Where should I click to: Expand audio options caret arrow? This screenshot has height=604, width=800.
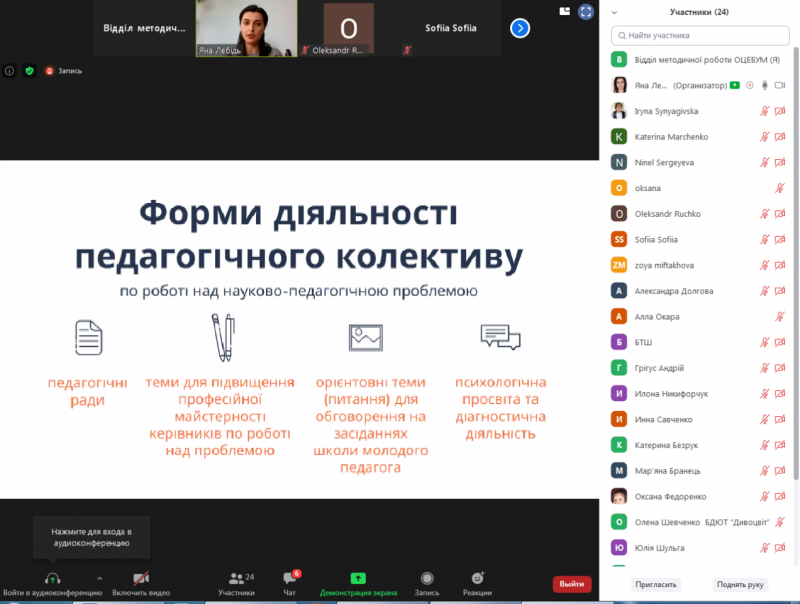pos(99,578)
